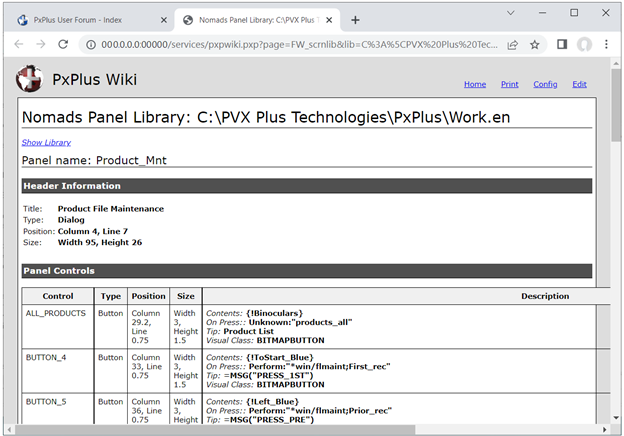624x436 pixels.
Task: Reload the current page
Action: (x=64, y=44)
